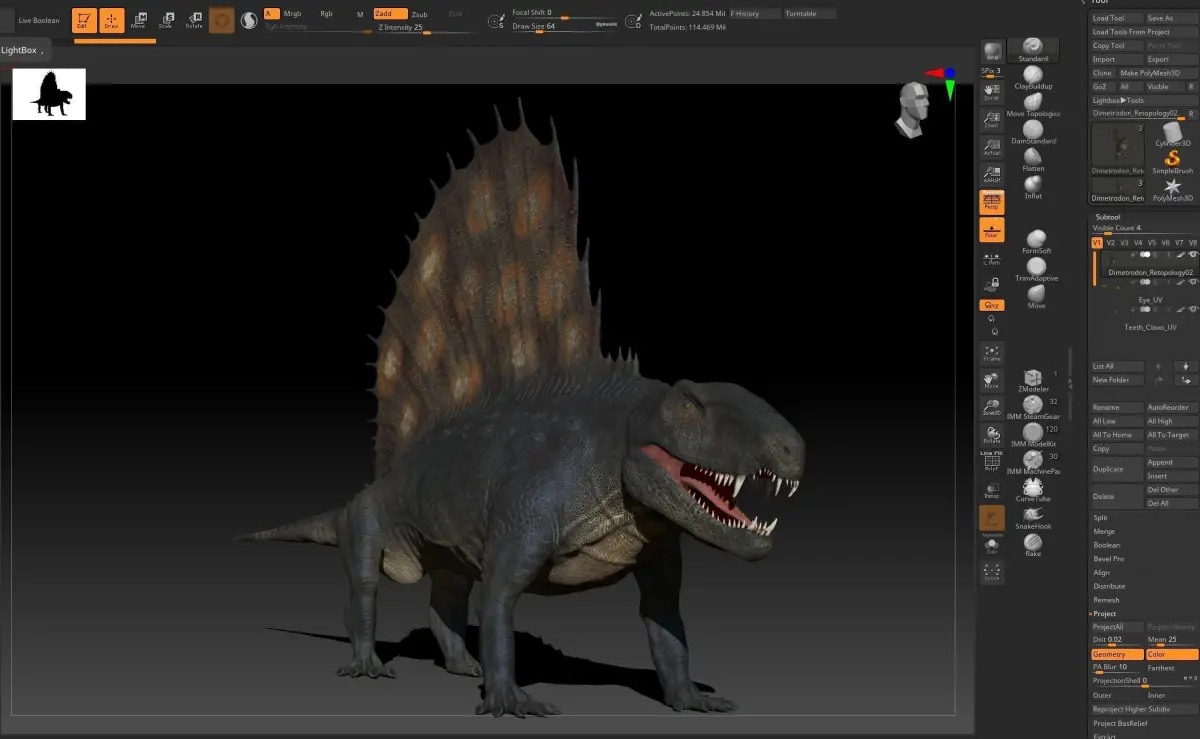
Task: Hide the Eye_UV subtool
Action: [1193, 283]
